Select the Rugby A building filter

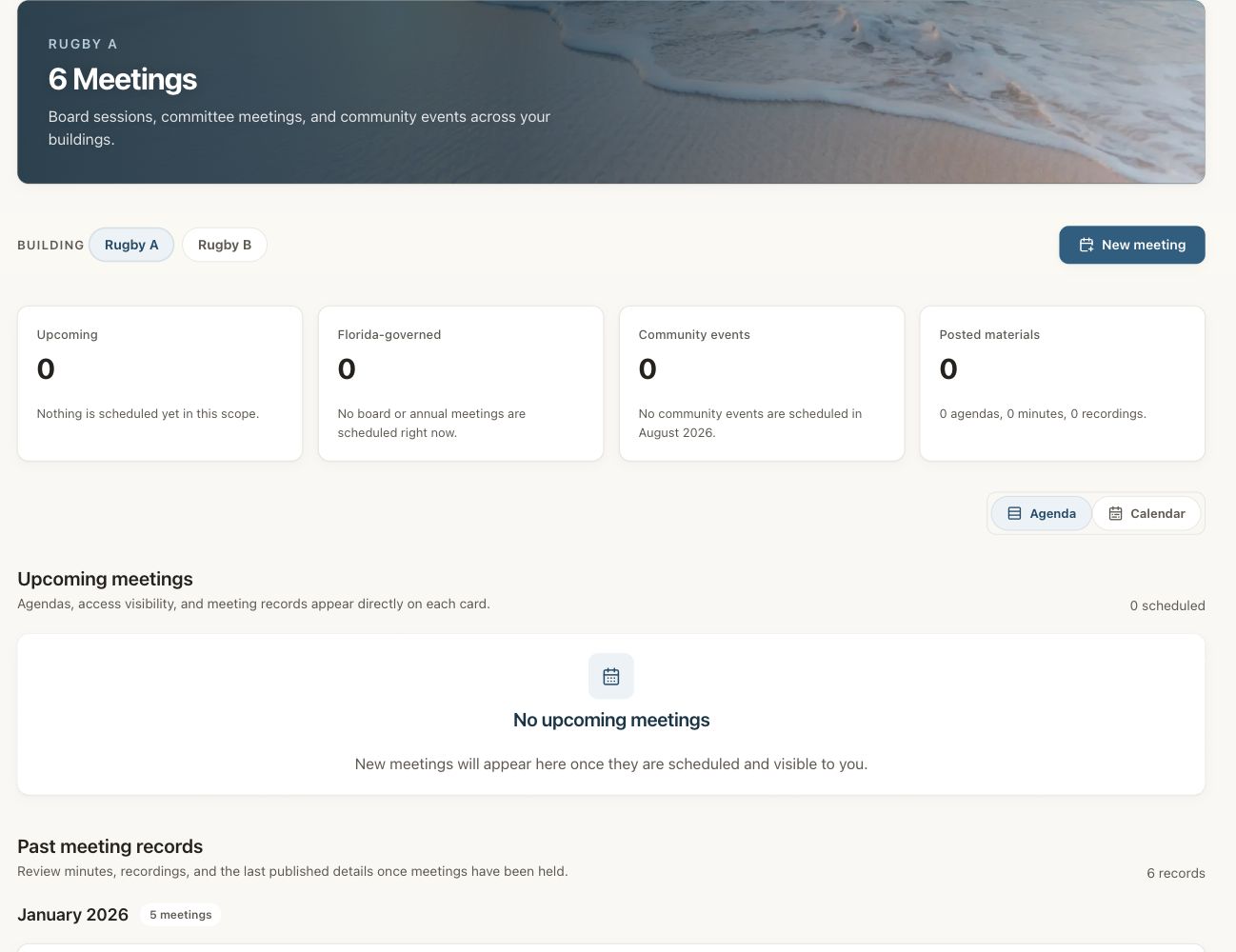pyautogui.click(x=131, y=245)
